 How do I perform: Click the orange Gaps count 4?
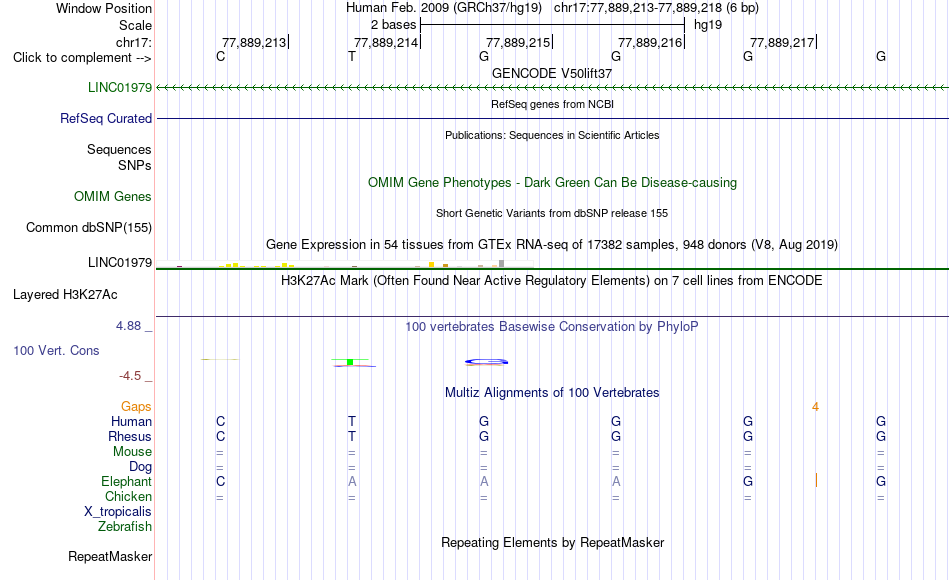coord(815,407)
